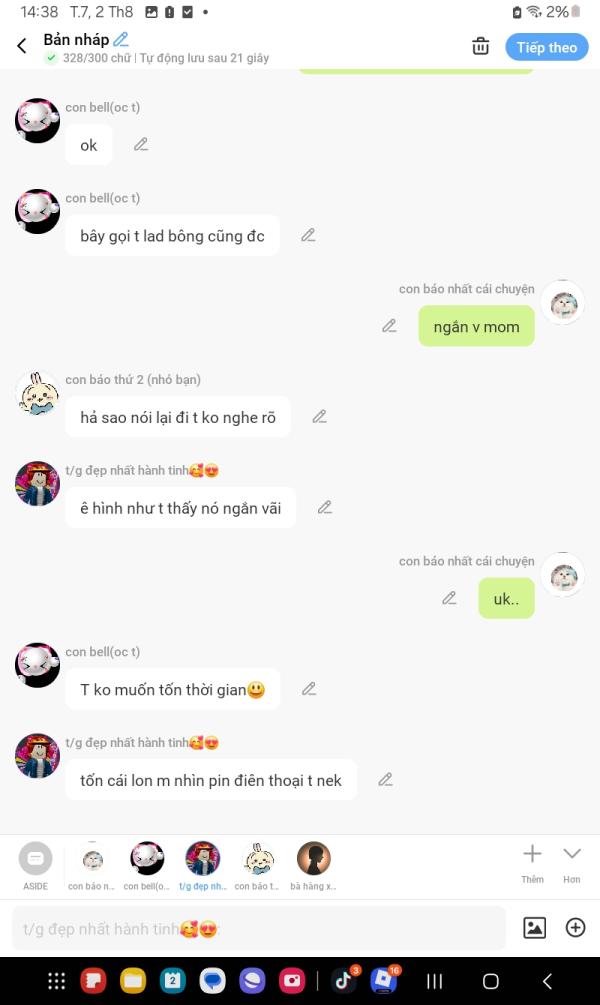
Task: Edit the "uk.." message
Action: (x=449, y=599)
